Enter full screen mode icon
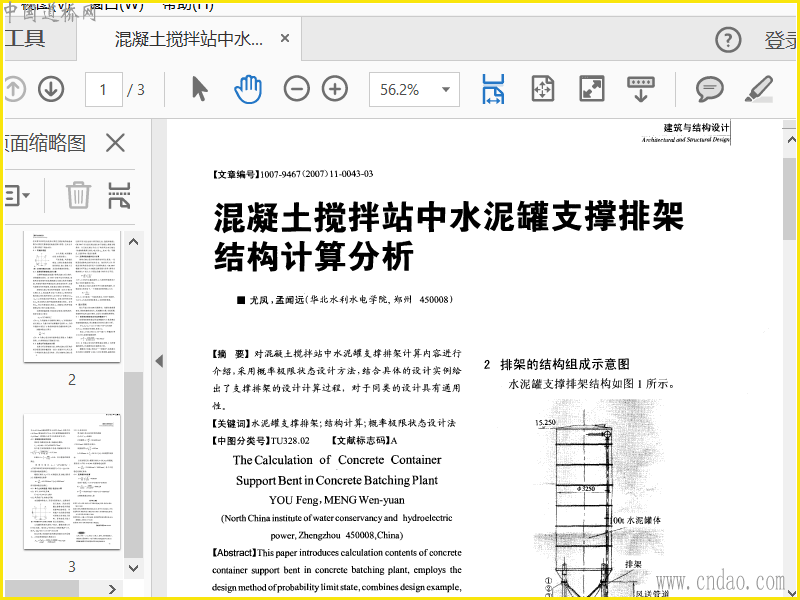The height and width of the screenshot is (600, 800). [592, 89]
